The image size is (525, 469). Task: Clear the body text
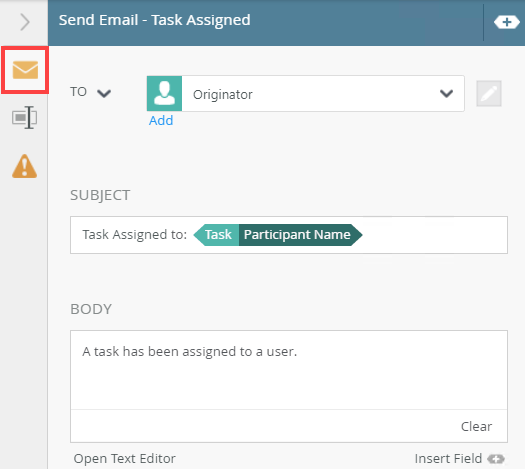(x=476, y=426)
